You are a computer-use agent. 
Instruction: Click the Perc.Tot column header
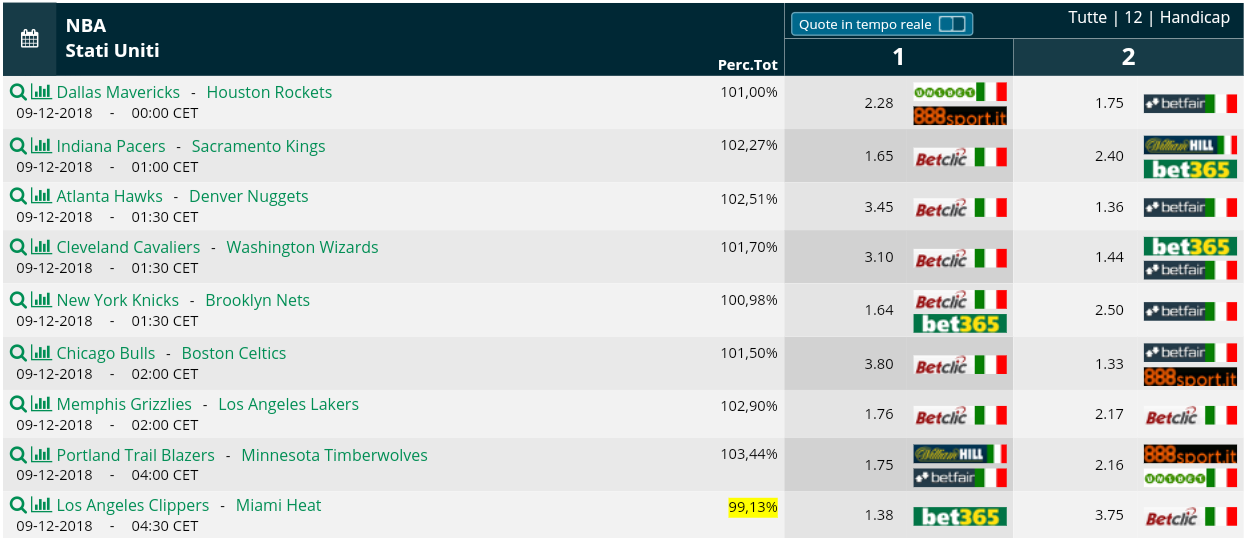click(748, 65)
